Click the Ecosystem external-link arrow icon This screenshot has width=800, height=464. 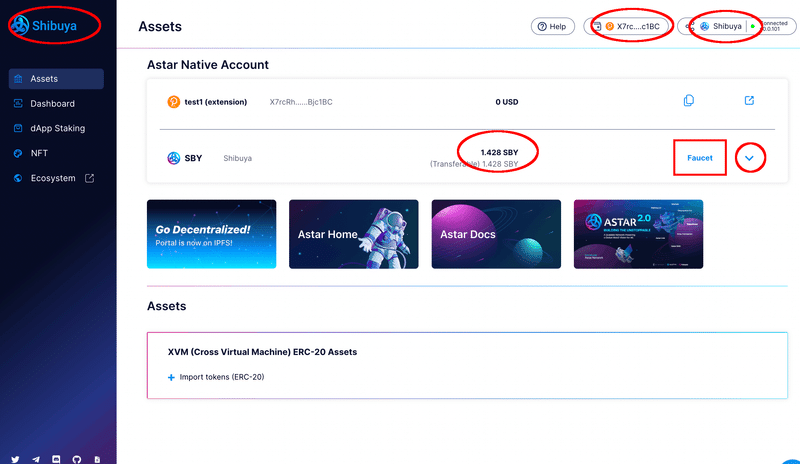89,178
